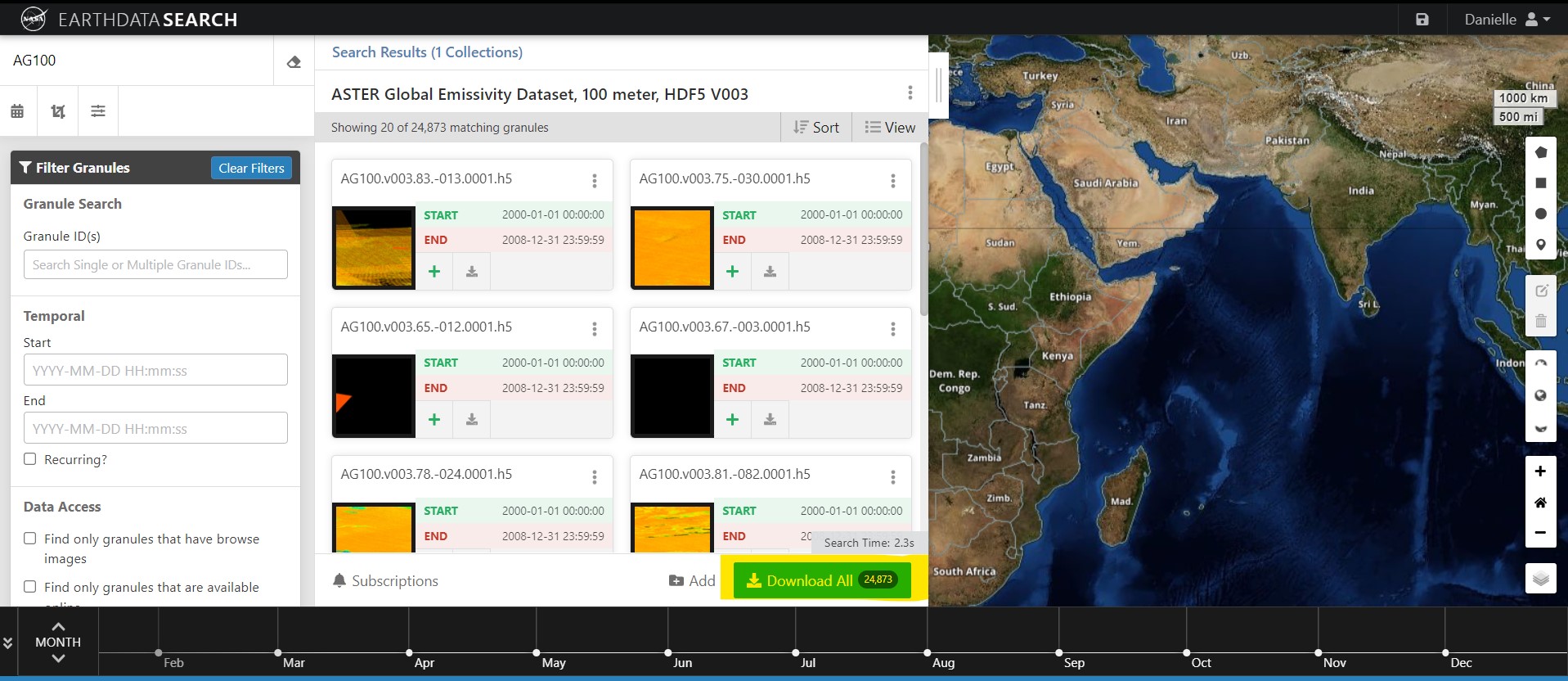Image resolution: width=1568 pixels, height=681 pixels.
Task: Click the delete shapes trash tool
Action: click(x=1541, y=321)
